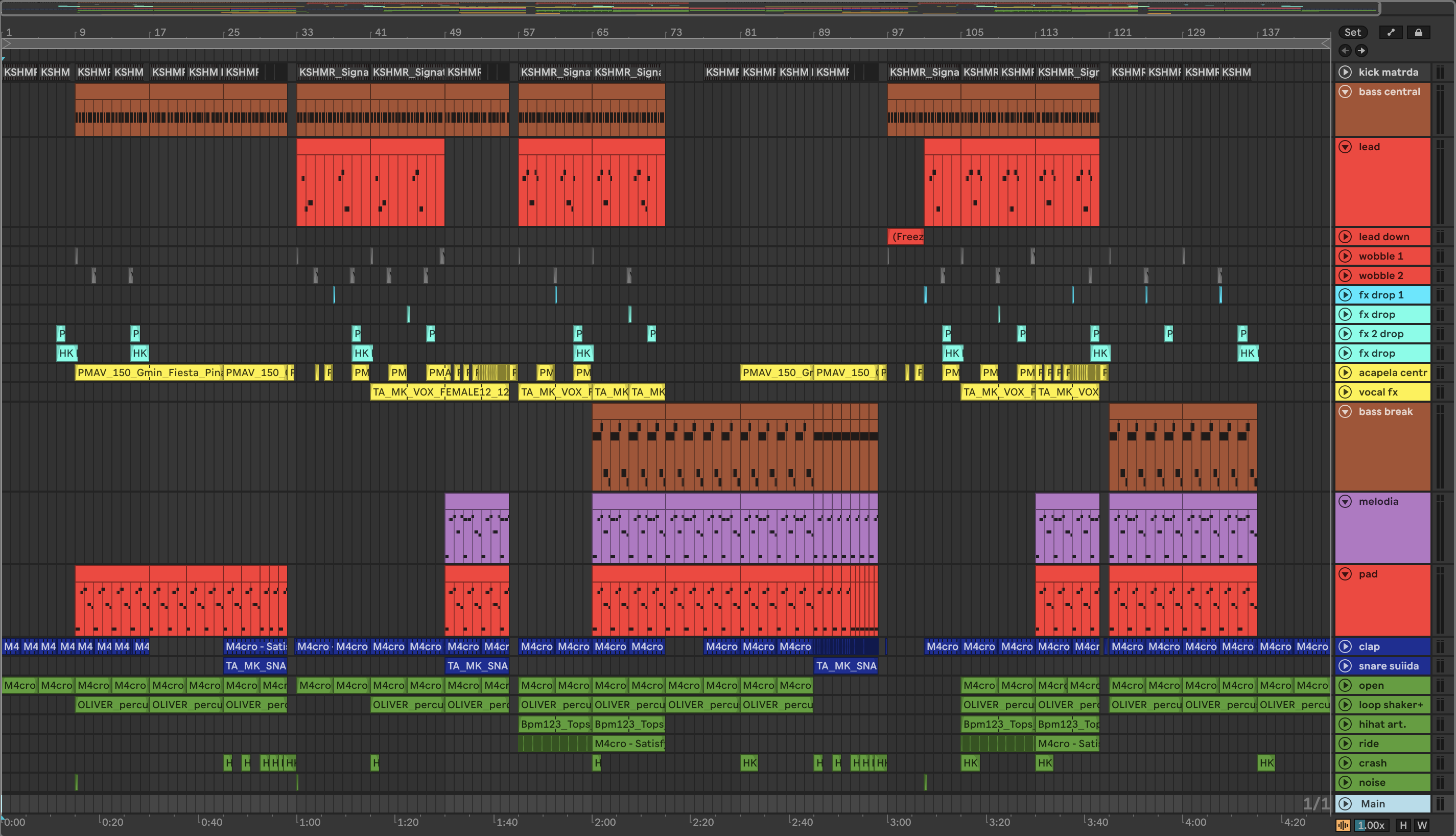Unfold the crash track header

1345,763
